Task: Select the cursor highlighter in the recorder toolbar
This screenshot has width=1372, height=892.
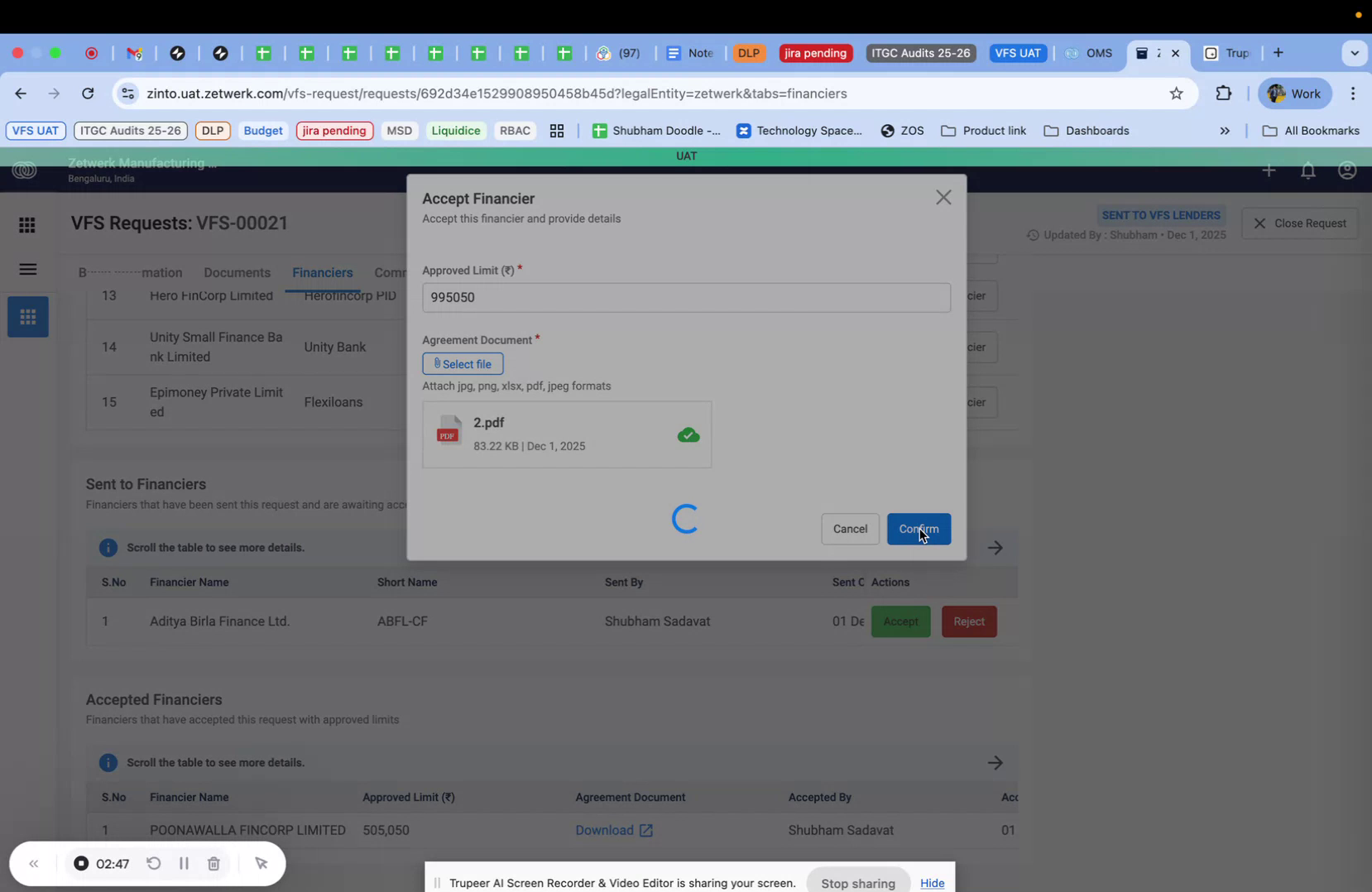Action: [x=261, y=863]
